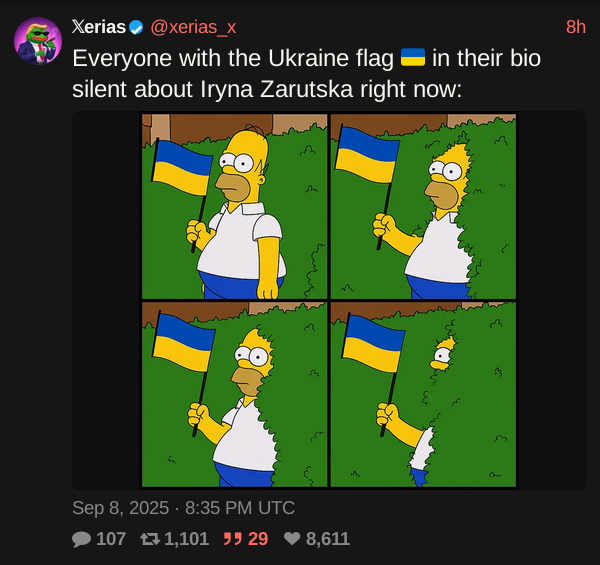
Task: View the 107 replies count
Action: pos(111,539)
